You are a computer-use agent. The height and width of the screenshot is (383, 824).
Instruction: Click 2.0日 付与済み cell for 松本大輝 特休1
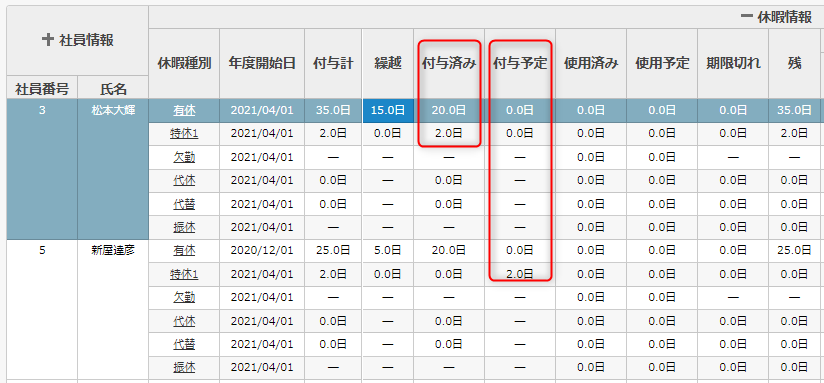(x=449, y=134)
